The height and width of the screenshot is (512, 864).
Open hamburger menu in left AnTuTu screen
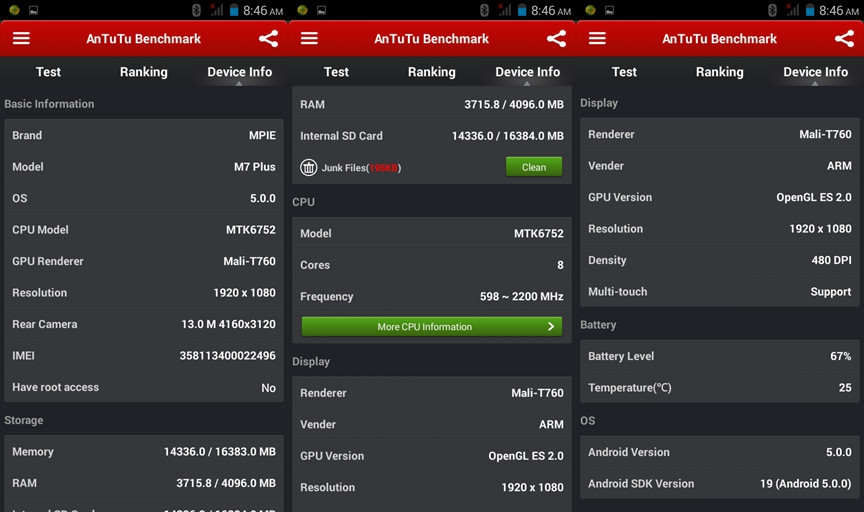click(21, 39)
